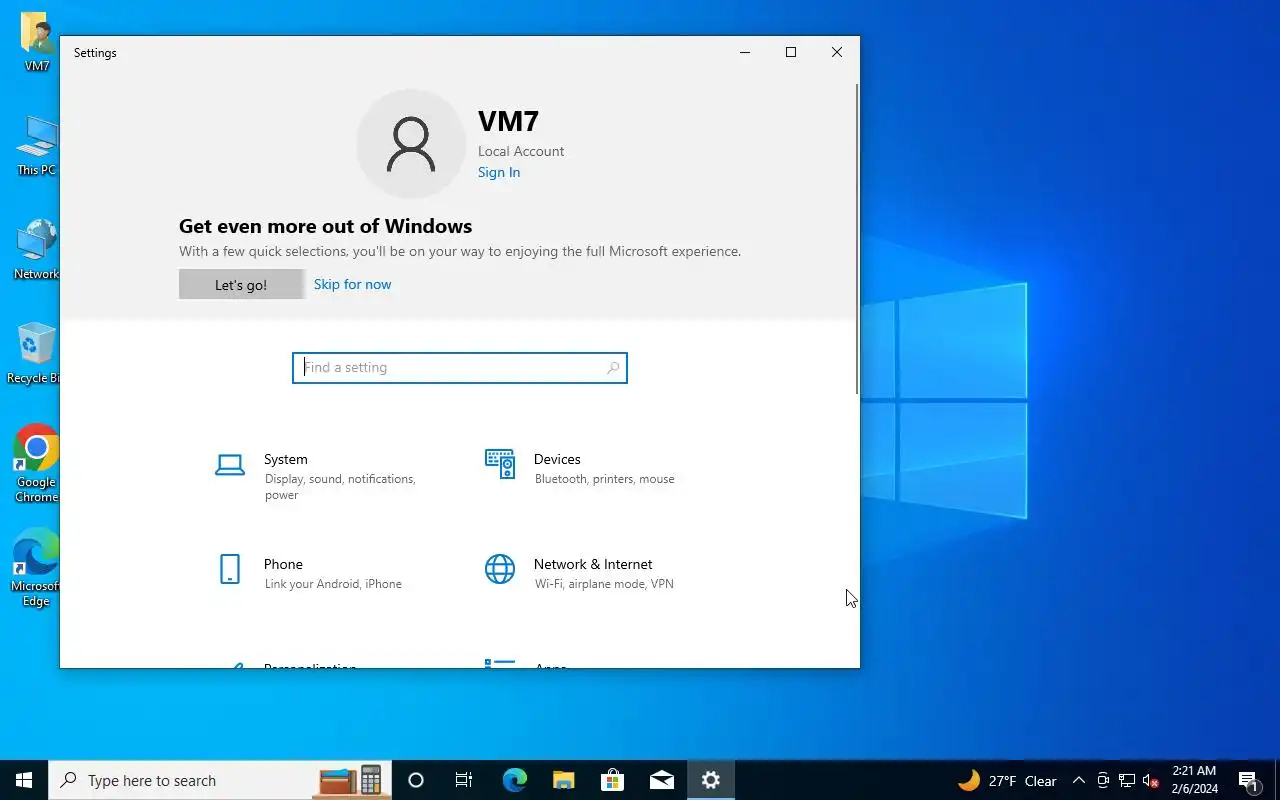Open Task View on the taskbar
The width and height of the screenshot is (1280, 800).
point(464,780)
